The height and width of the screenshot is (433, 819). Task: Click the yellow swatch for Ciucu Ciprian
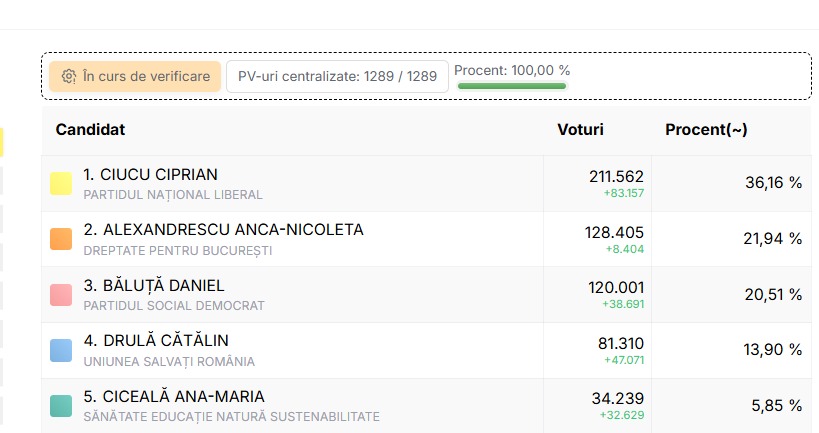tap(61, 183)
